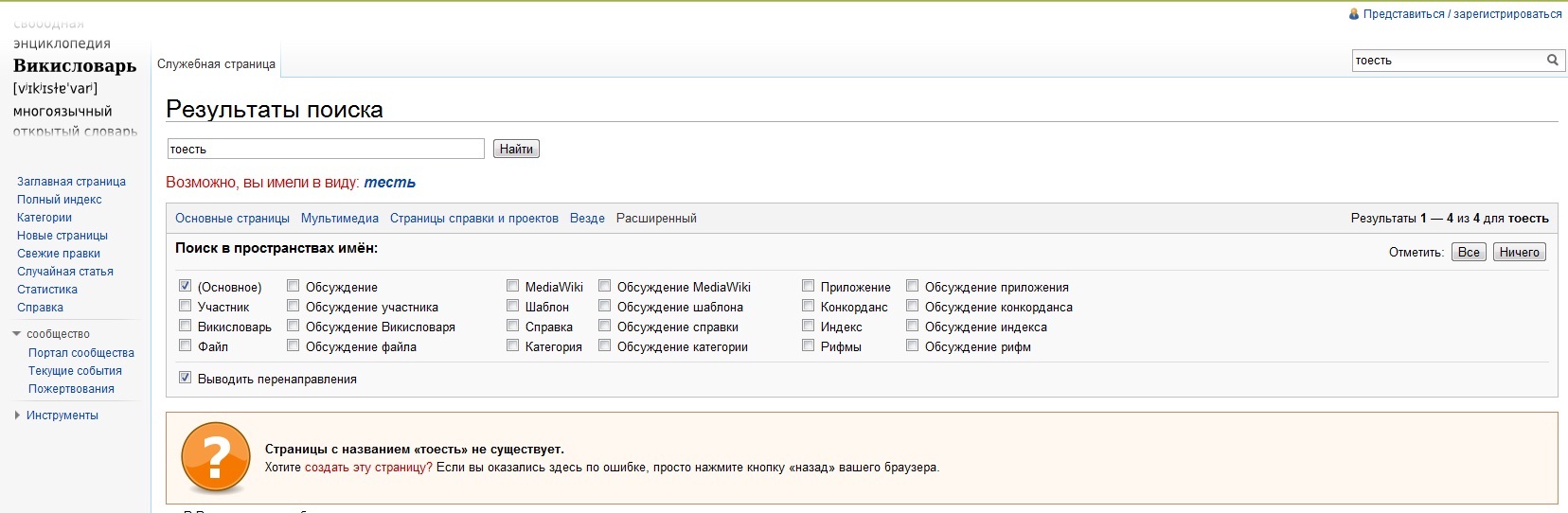The height and width of the screenshot is (513, 1568).
Task: Uncheck the (Основное) namespace checkbox
Action: pos(186,286)
